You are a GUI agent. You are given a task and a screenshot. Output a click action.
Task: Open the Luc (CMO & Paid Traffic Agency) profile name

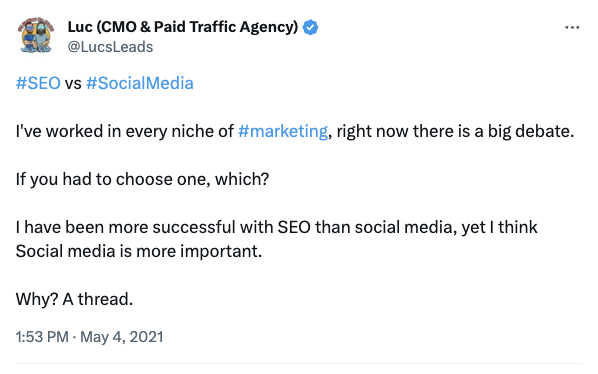click(x=183, y=27)
